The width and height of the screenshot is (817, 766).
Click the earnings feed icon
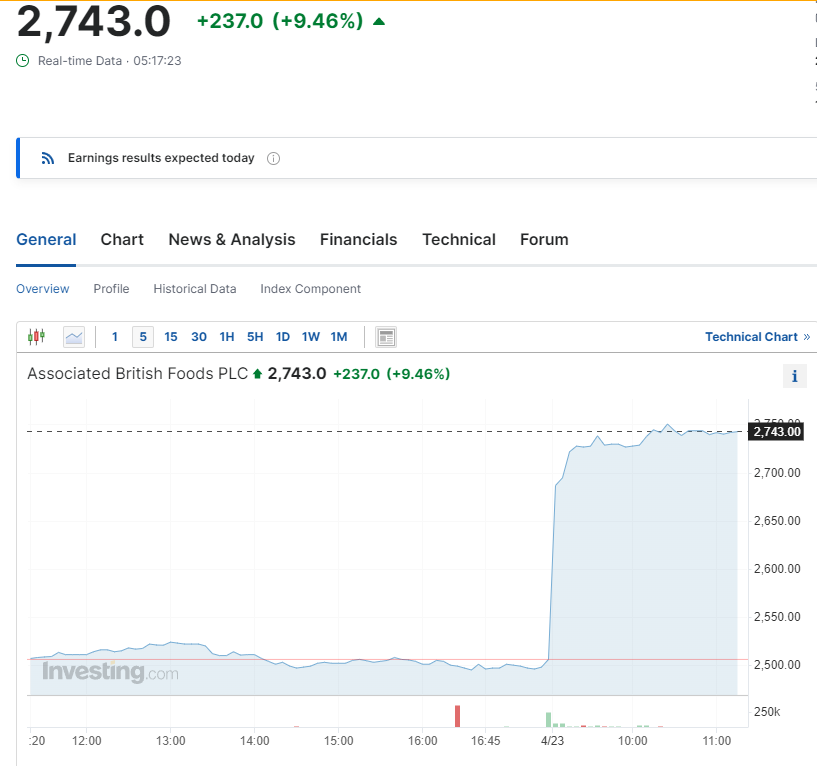(47, 158)
